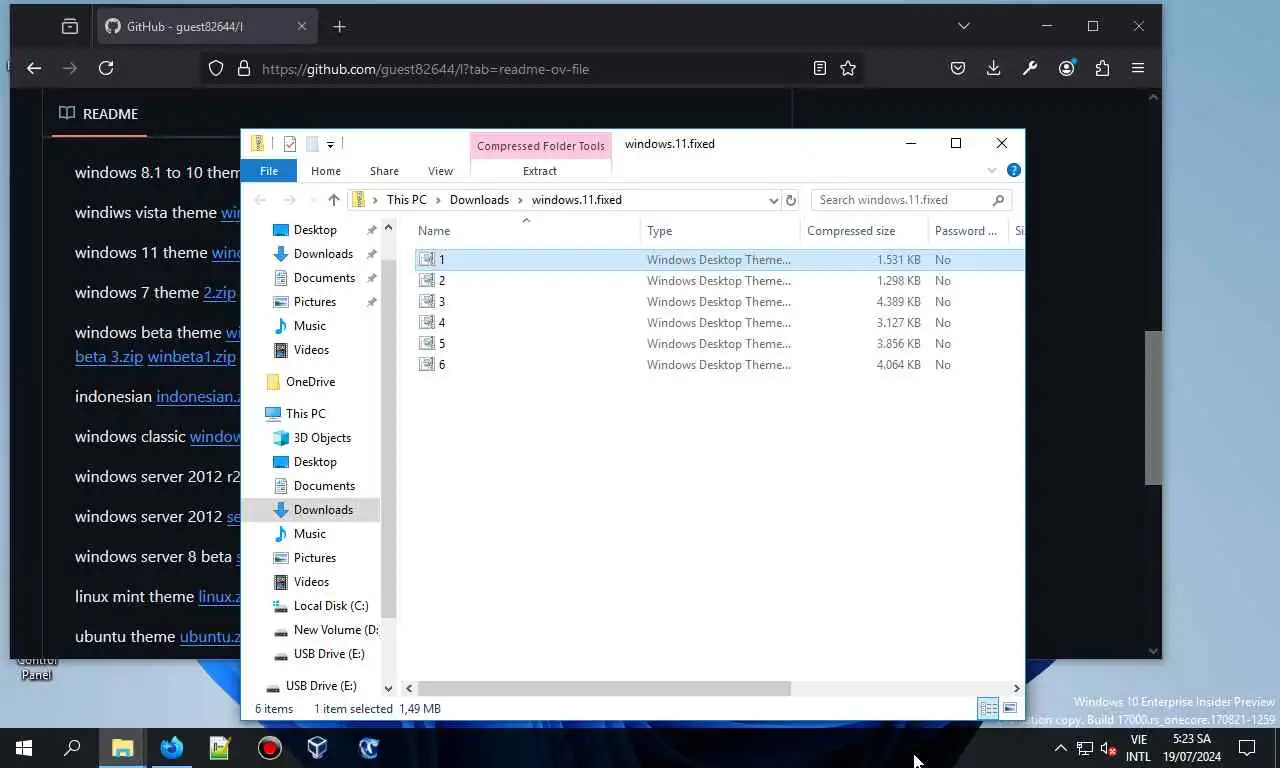Click padlock site security icon
Screen dimensions: 1280x768
pos(243,69)
